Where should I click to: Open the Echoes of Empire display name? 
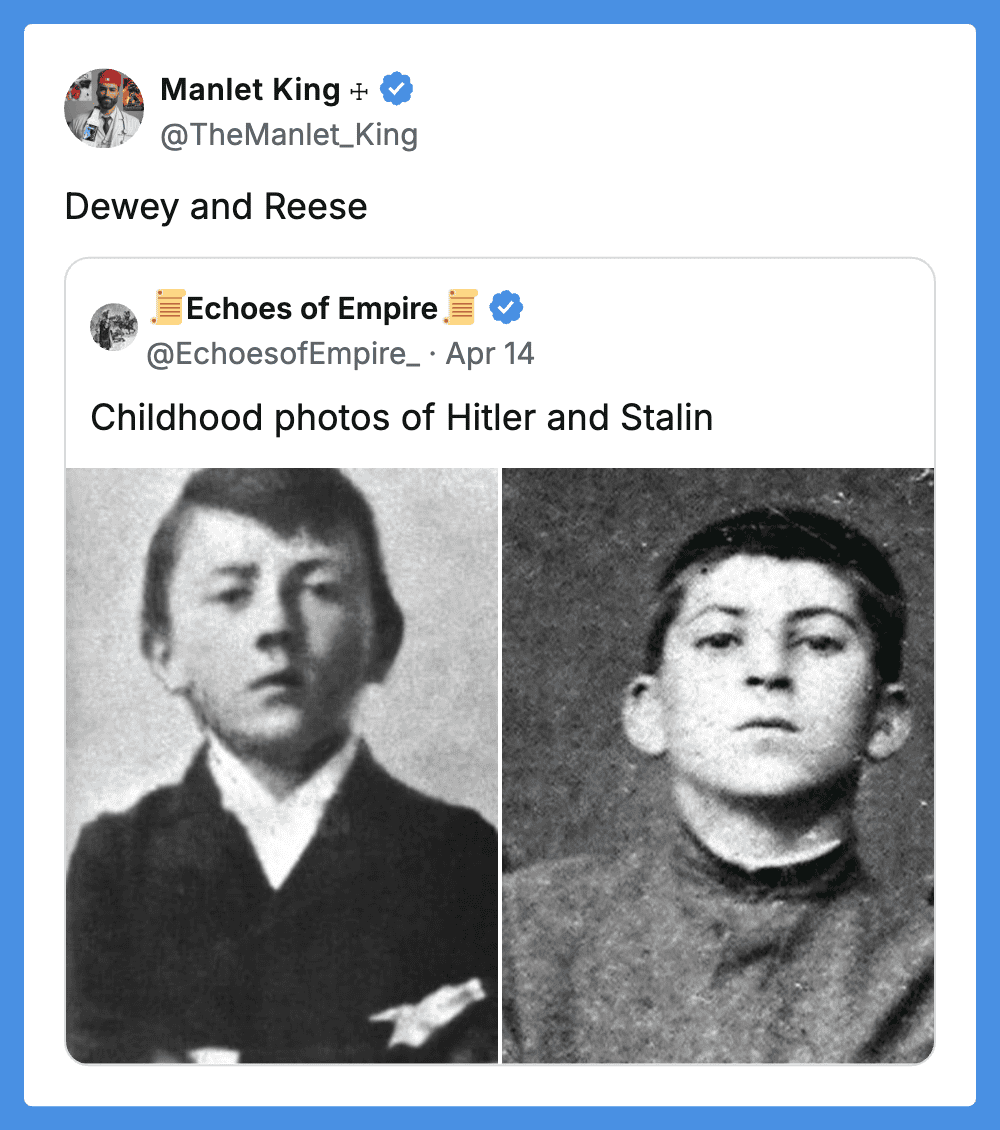pos(312,309)
